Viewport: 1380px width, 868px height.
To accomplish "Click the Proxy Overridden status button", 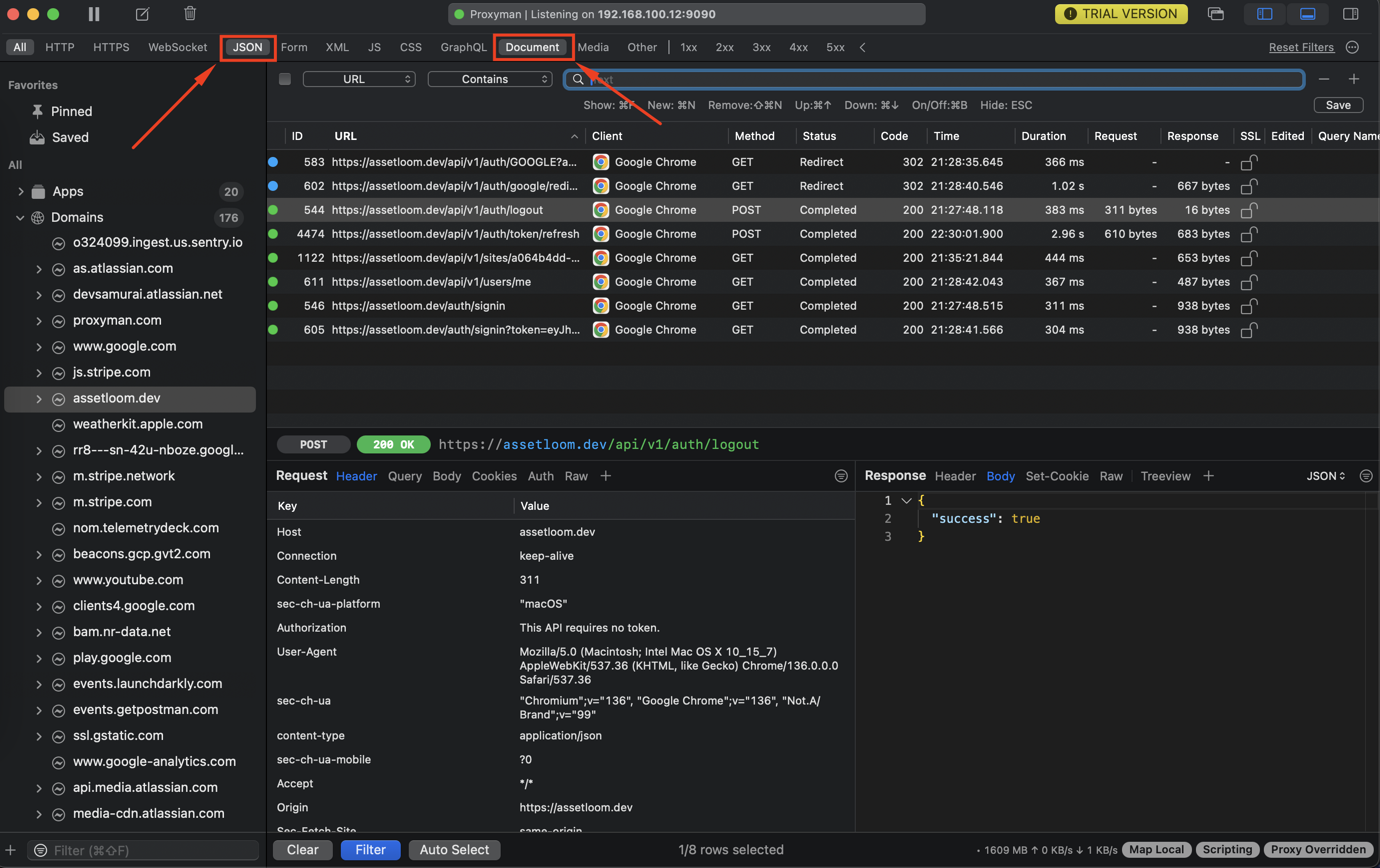I will tap(1318, 850).
